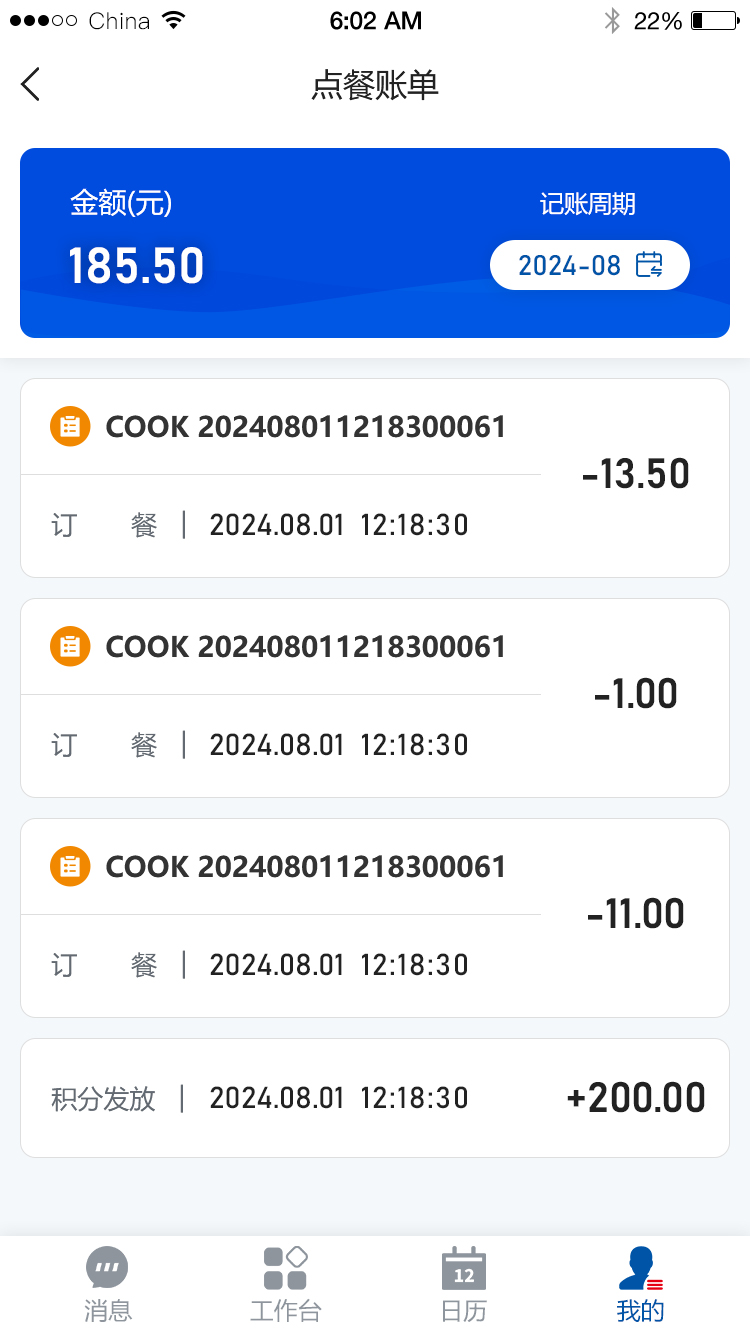This screenshot has height=1334, width=750.
Task: Open the -1.00 order record
Action: click(x=375, y=698)
